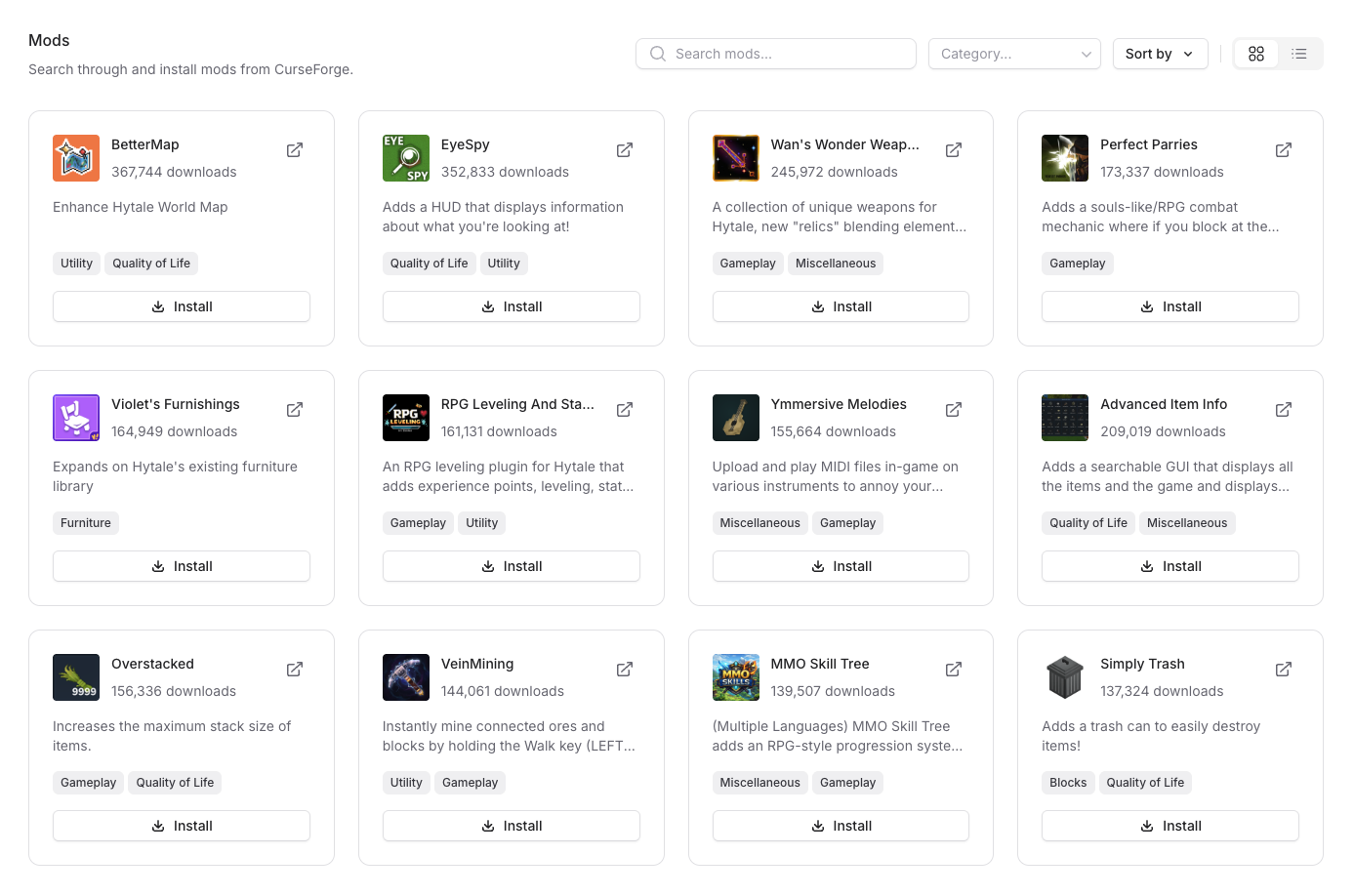Image resolution: width=1354 pixels, height=896 pixels.
Task: Click the EyeSpy mod thumbnail icon
Action: click(405, 157)
